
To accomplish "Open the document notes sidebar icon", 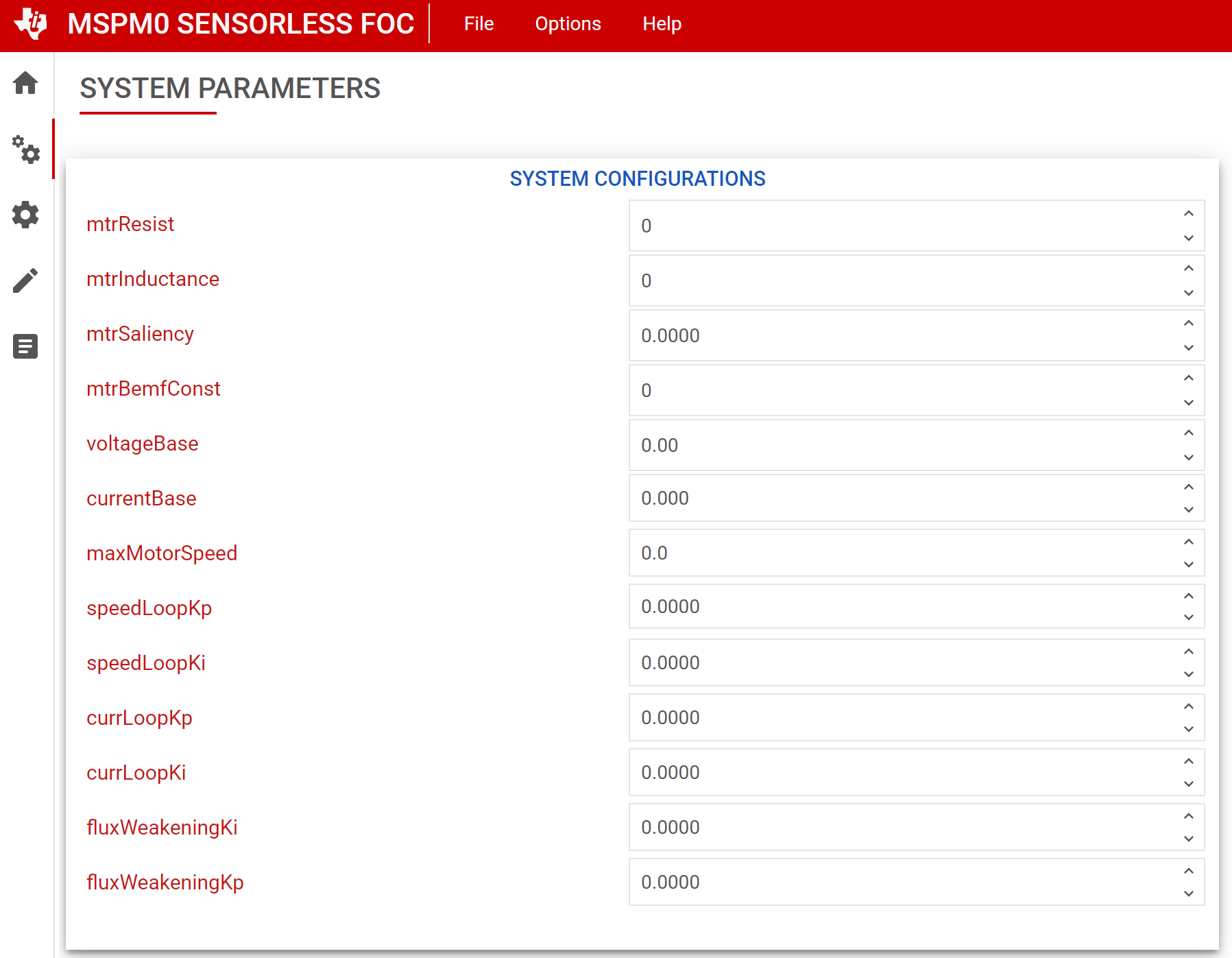I will click(x=25, y=346).
